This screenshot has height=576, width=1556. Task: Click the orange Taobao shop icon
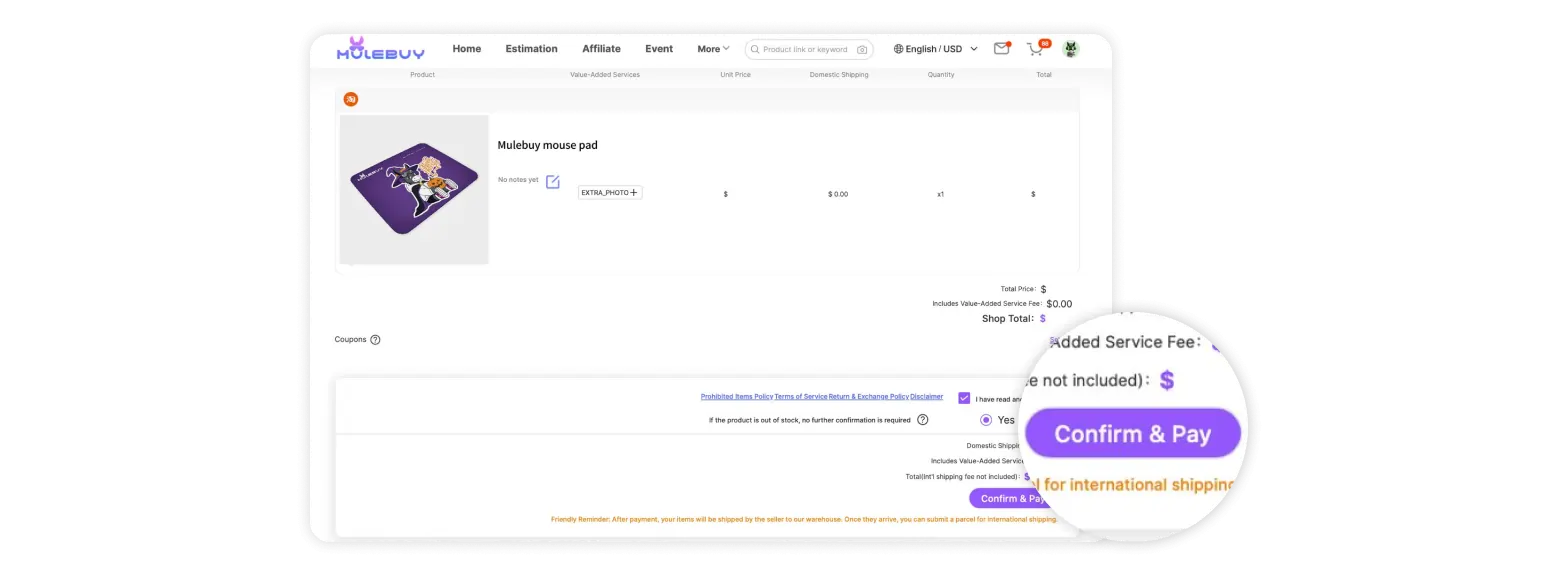(351, 99)
